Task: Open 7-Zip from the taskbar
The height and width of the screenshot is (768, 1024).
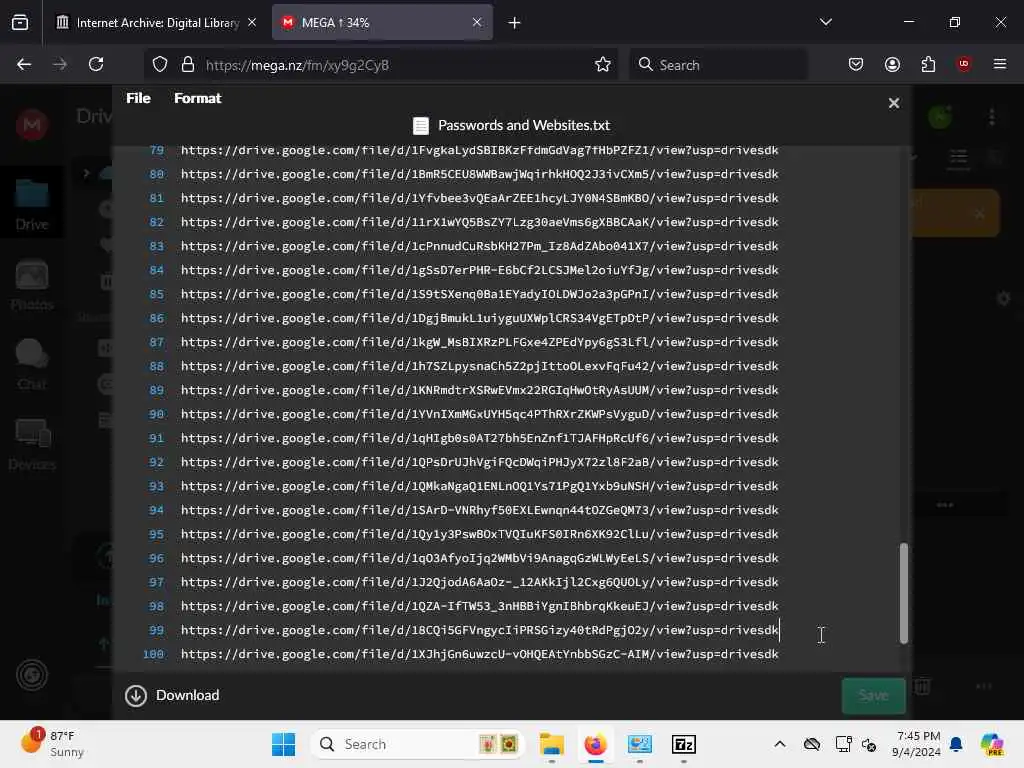Action: tap(684, 744)
